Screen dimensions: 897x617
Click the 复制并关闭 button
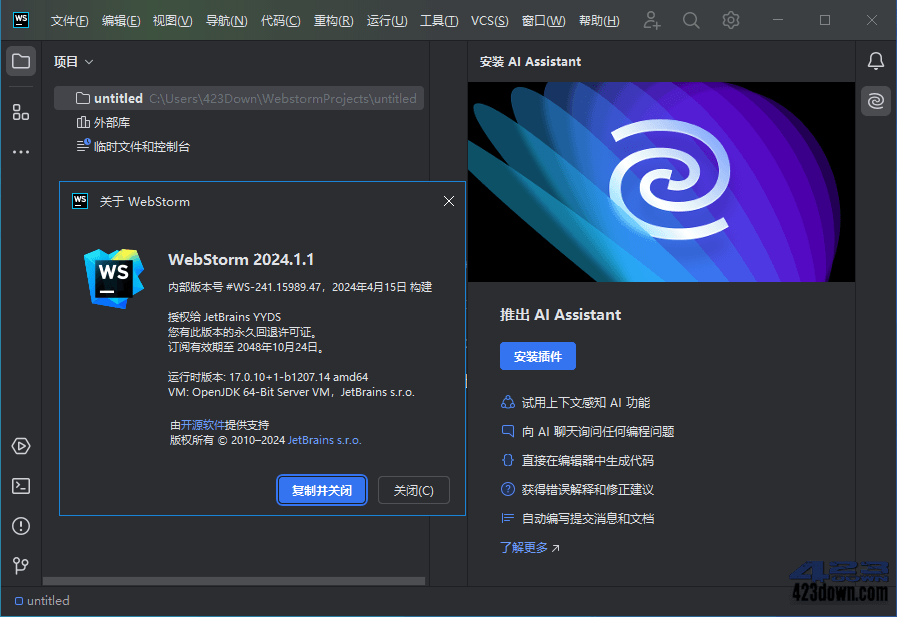point(321,490)
